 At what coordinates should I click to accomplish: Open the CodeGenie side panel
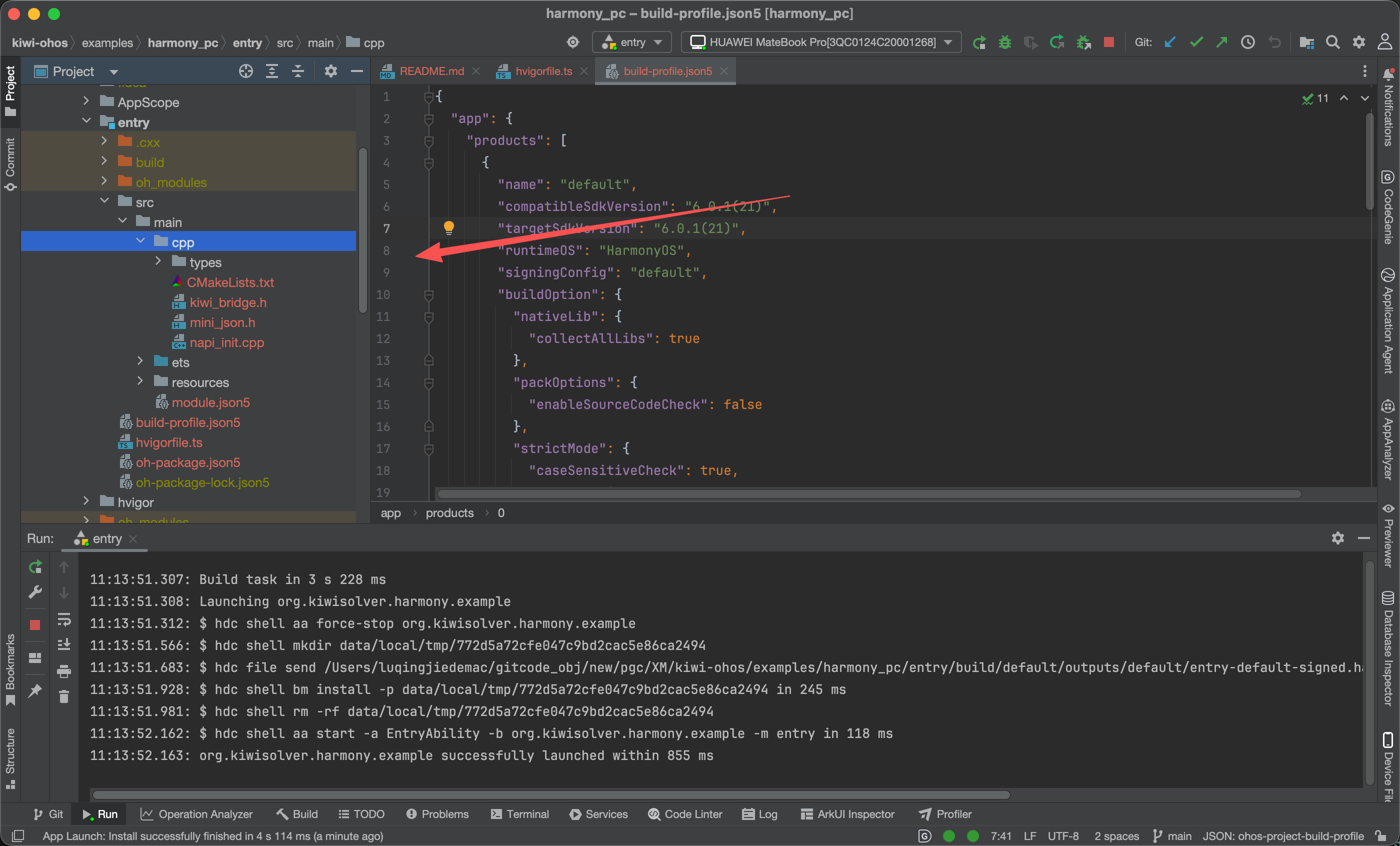pyautogui.click(x=1388, y=207)
